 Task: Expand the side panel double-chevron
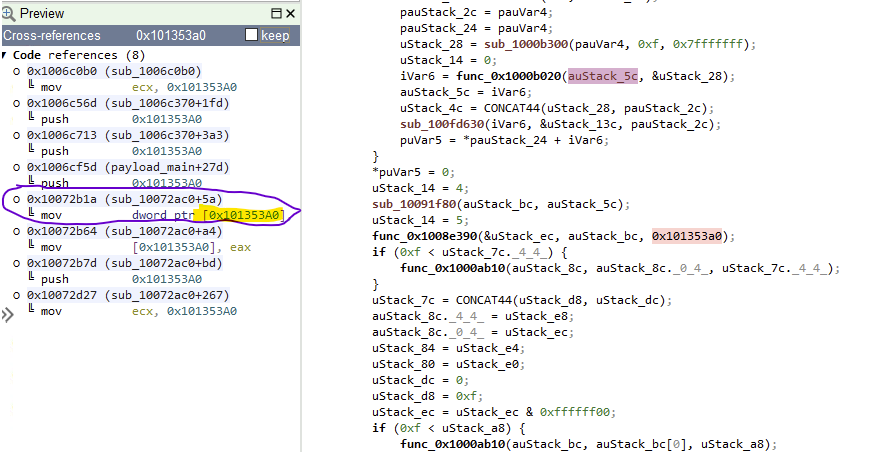[7, 315]
